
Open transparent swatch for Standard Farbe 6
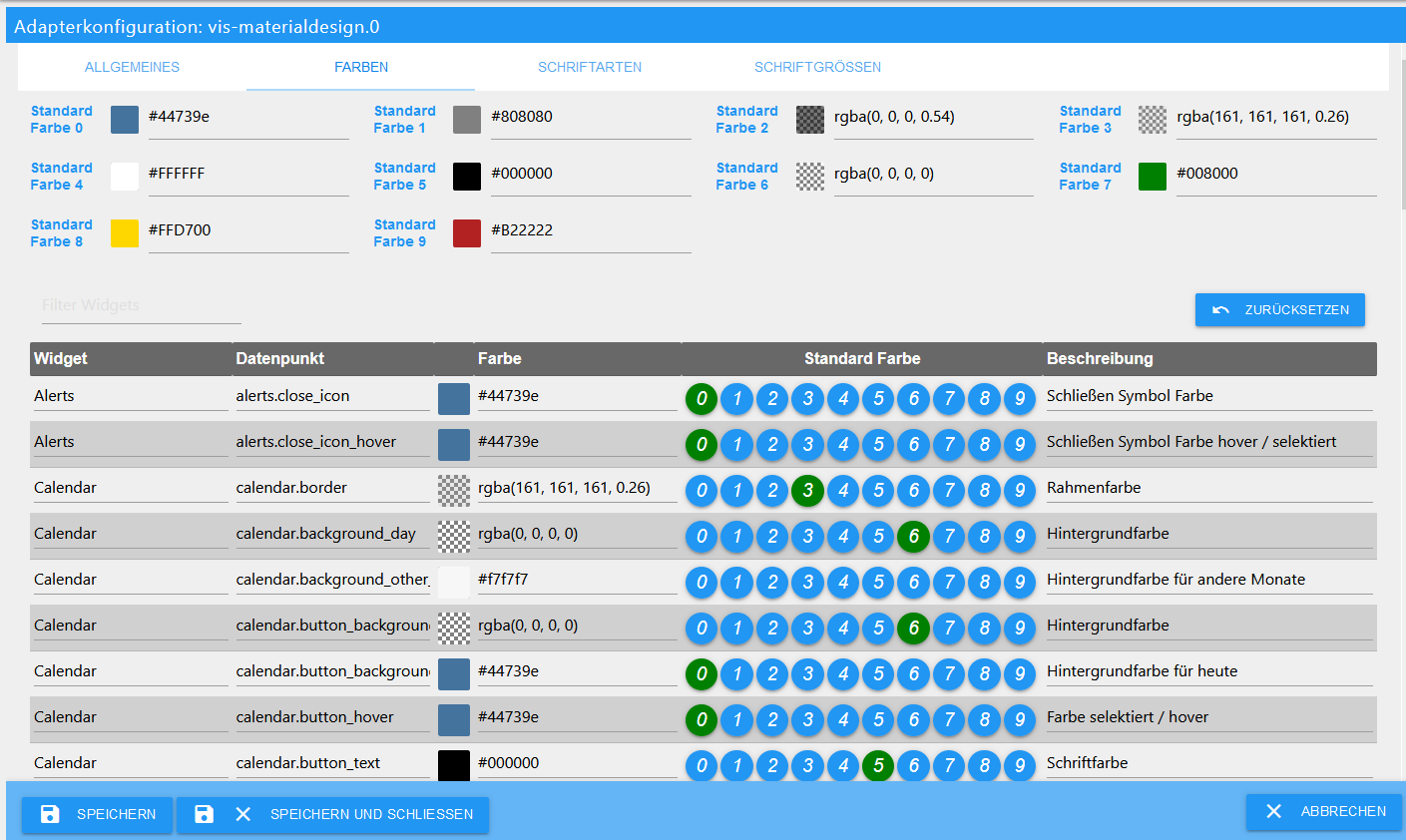click(810, 177)
